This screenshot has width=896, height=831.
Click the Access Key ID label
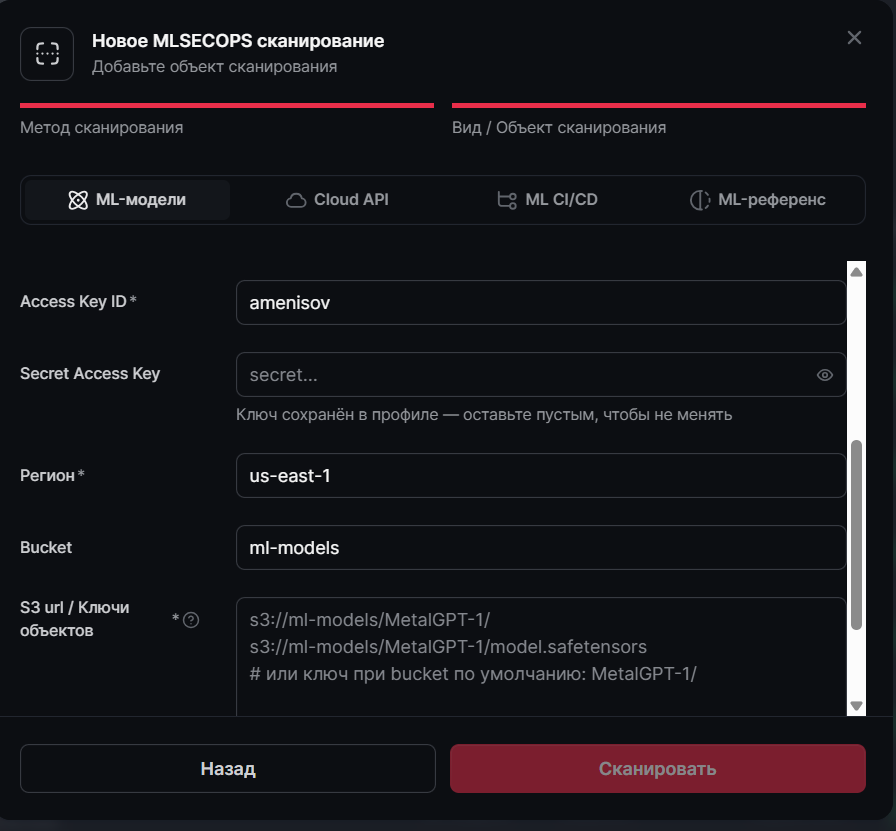(x=73, y=301)
